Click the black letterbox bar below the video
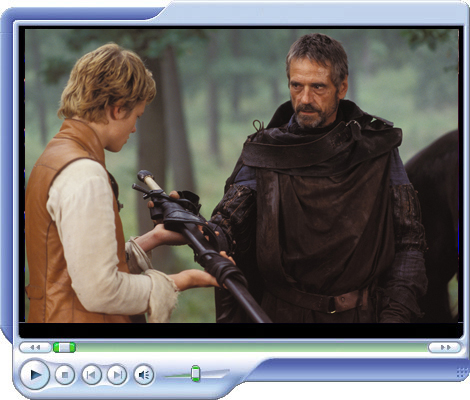 (x=241, y=330)
